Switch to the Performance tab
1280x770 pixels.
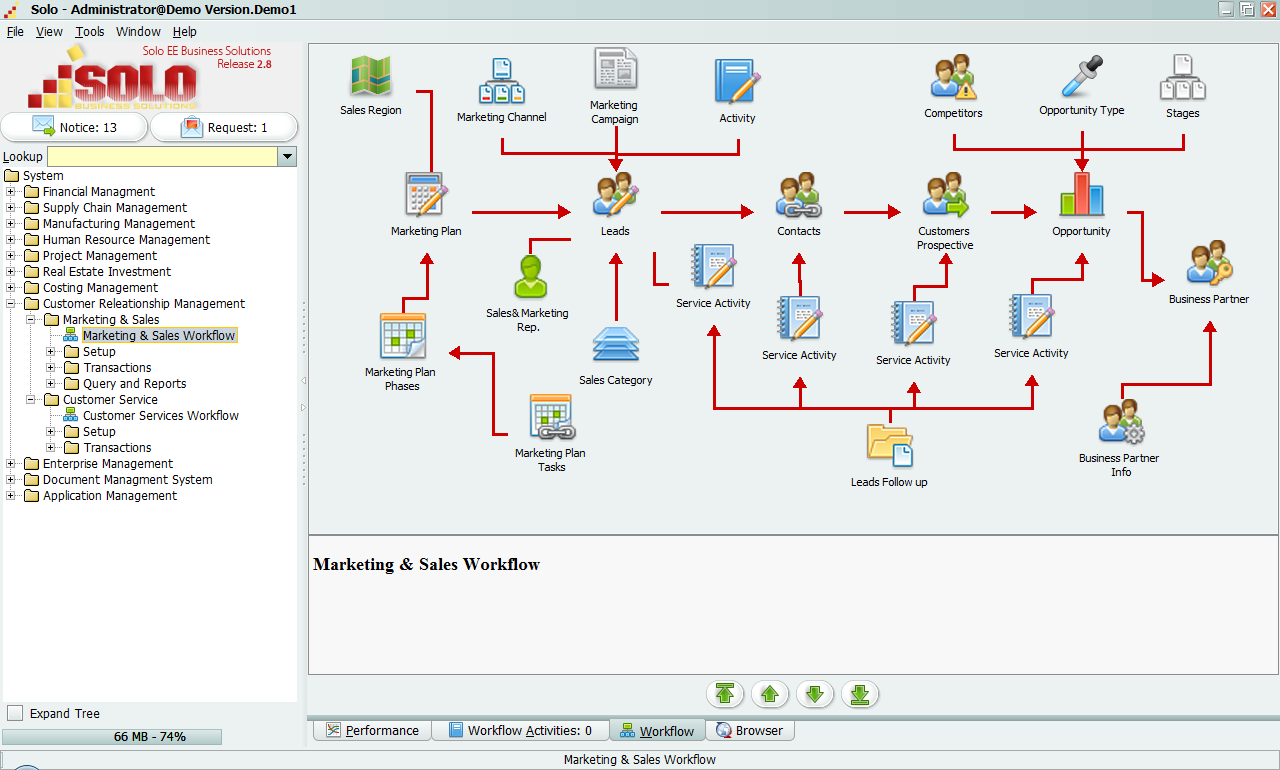(372, 730)
